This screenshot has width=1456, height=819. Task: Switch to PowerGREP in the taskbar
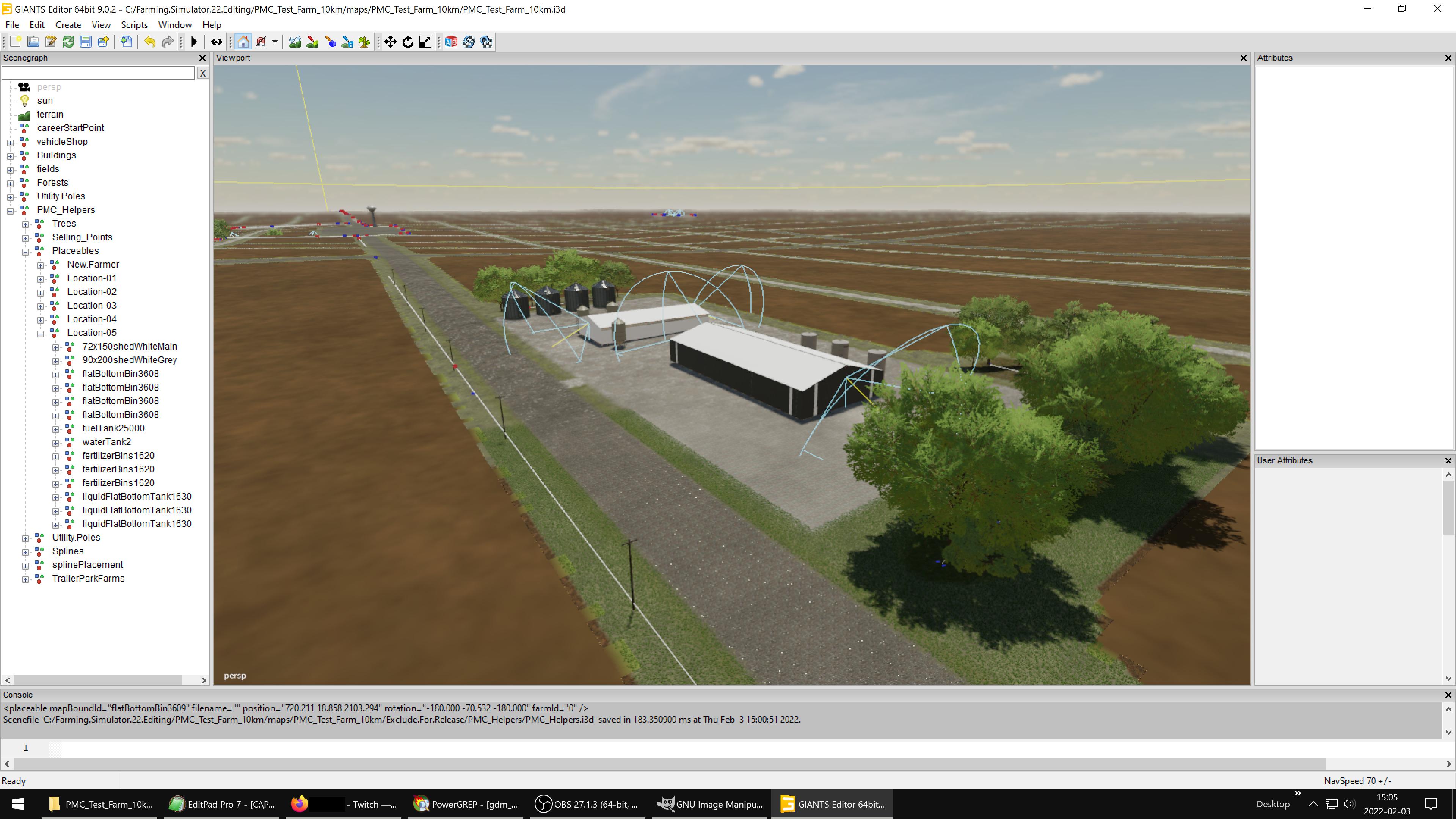466,804
